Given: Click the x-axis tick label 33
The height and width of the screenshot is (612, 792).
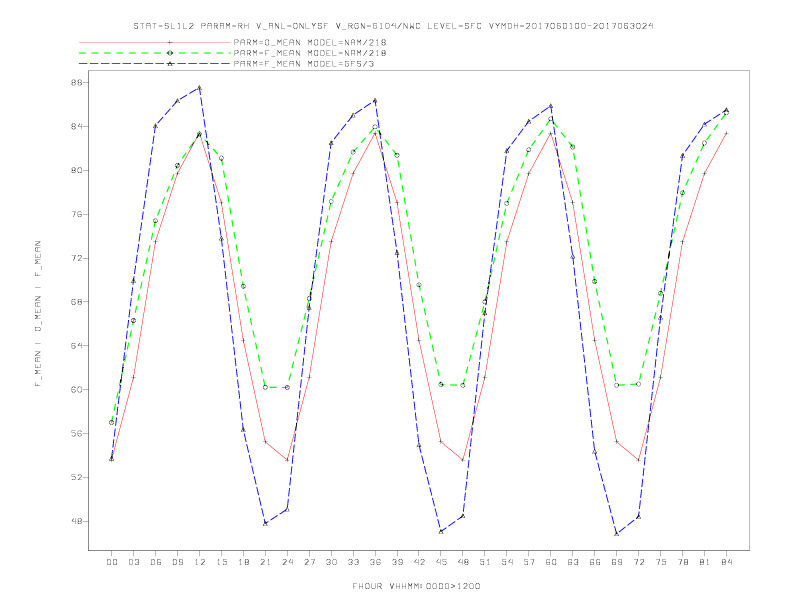Looking at the screenshot, I should [353, 562].
